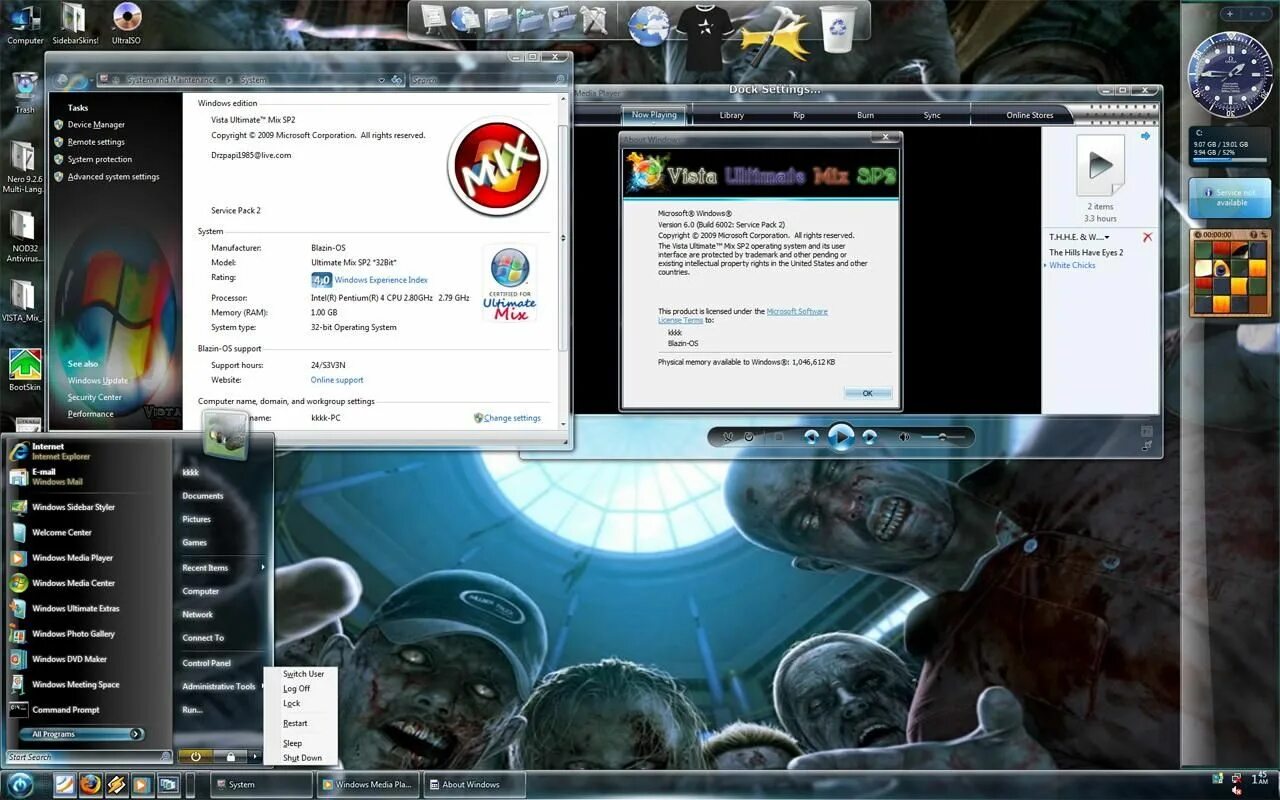Choose Switch User from the power menu
Screen dimensions: 1280x800
coord(303,674)
